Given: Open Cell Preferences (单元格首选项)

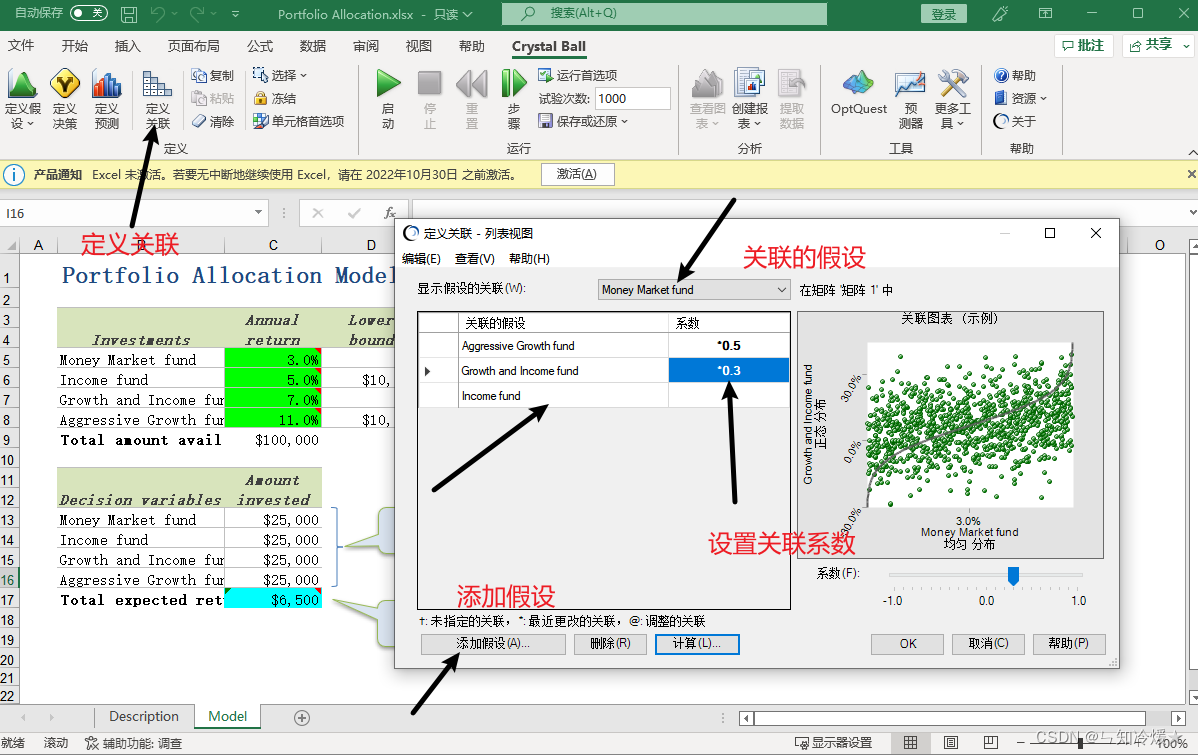Looking at the screenshot, I should click(299, 122).
